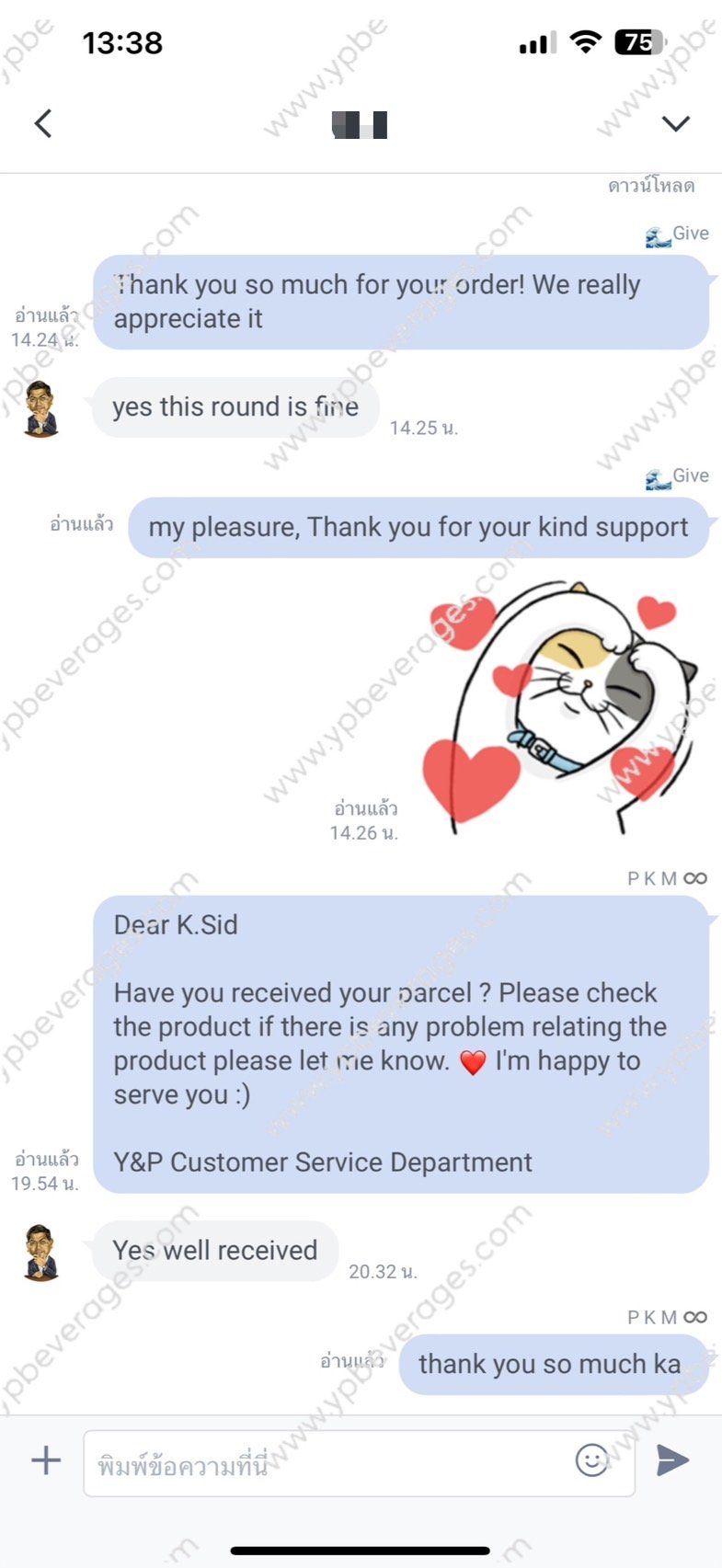Go back using the left chevron
The image size is (722, 1568).
coord(43,123)
